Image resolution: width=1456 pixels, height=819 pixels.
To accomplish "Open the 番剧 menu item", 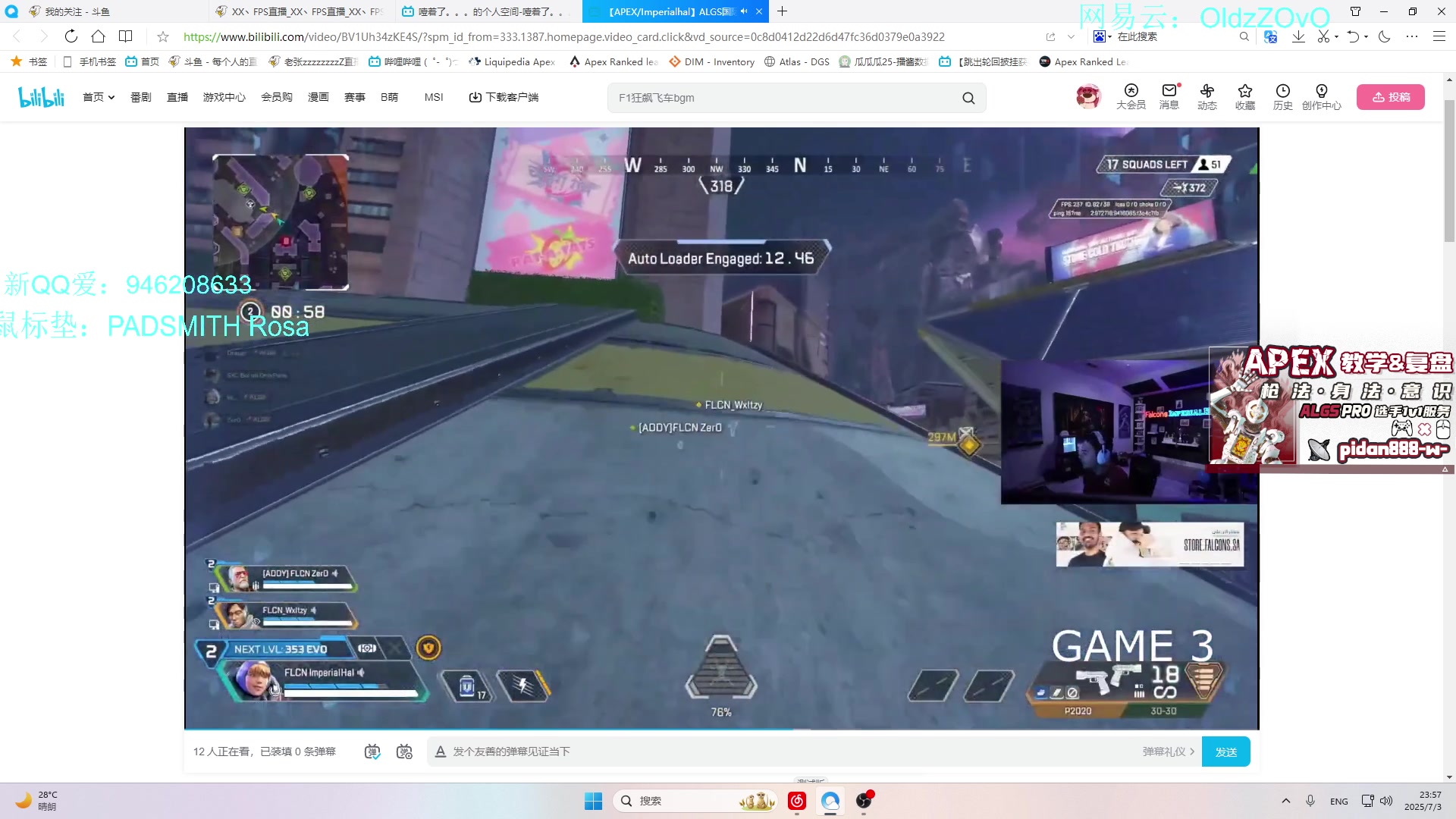I will point(140,97).
